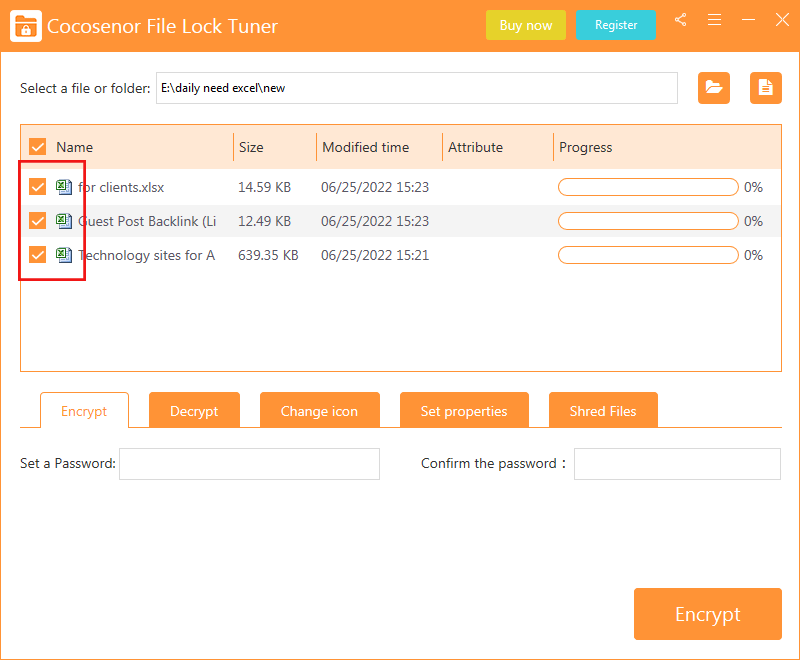Open the share icon in title bar
The height and width of the screenshot is (660, 800).
click(x=680, y=20)
